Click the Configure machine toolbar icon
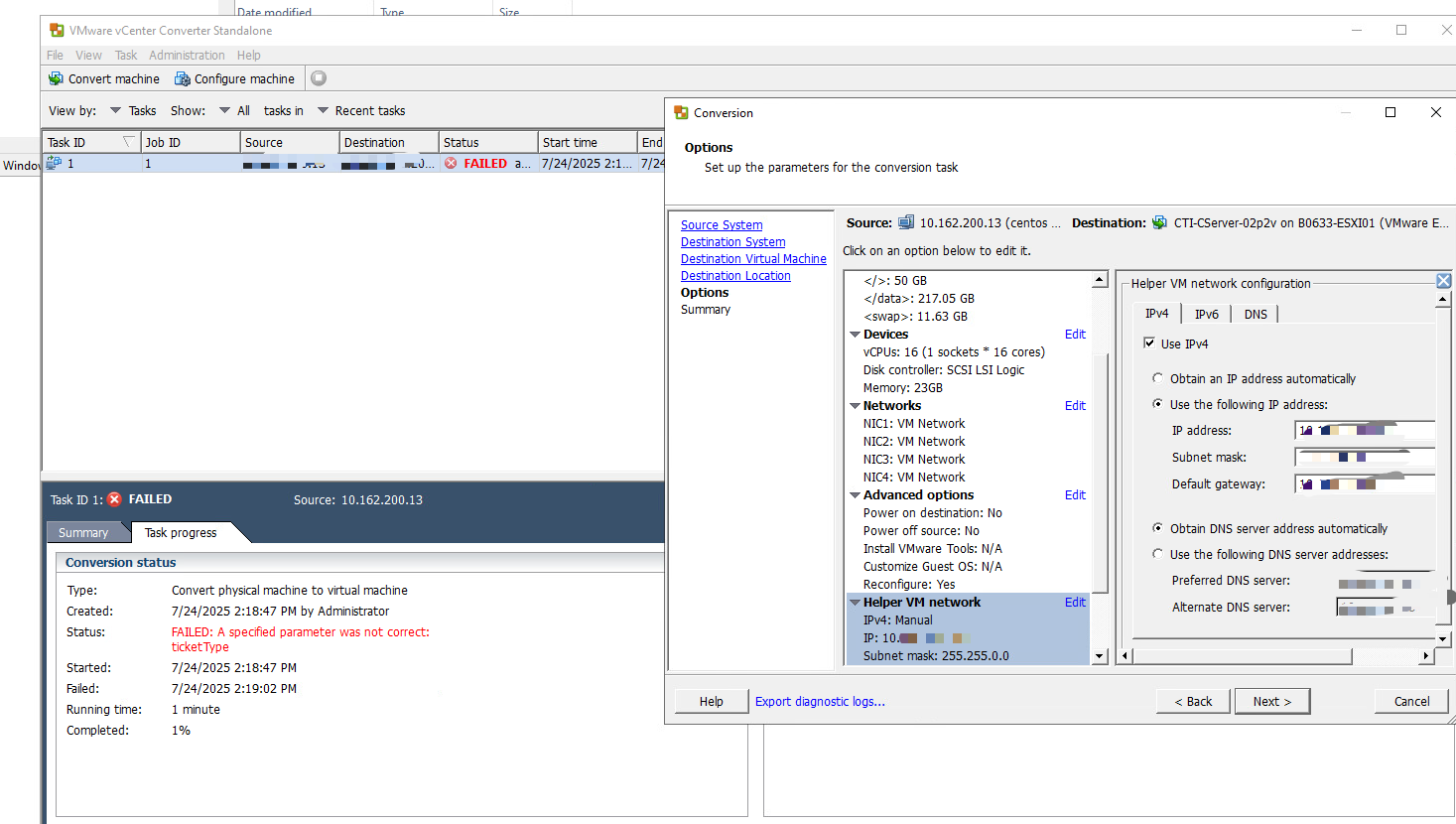The image size is (1456, 824). coord(183,78)
